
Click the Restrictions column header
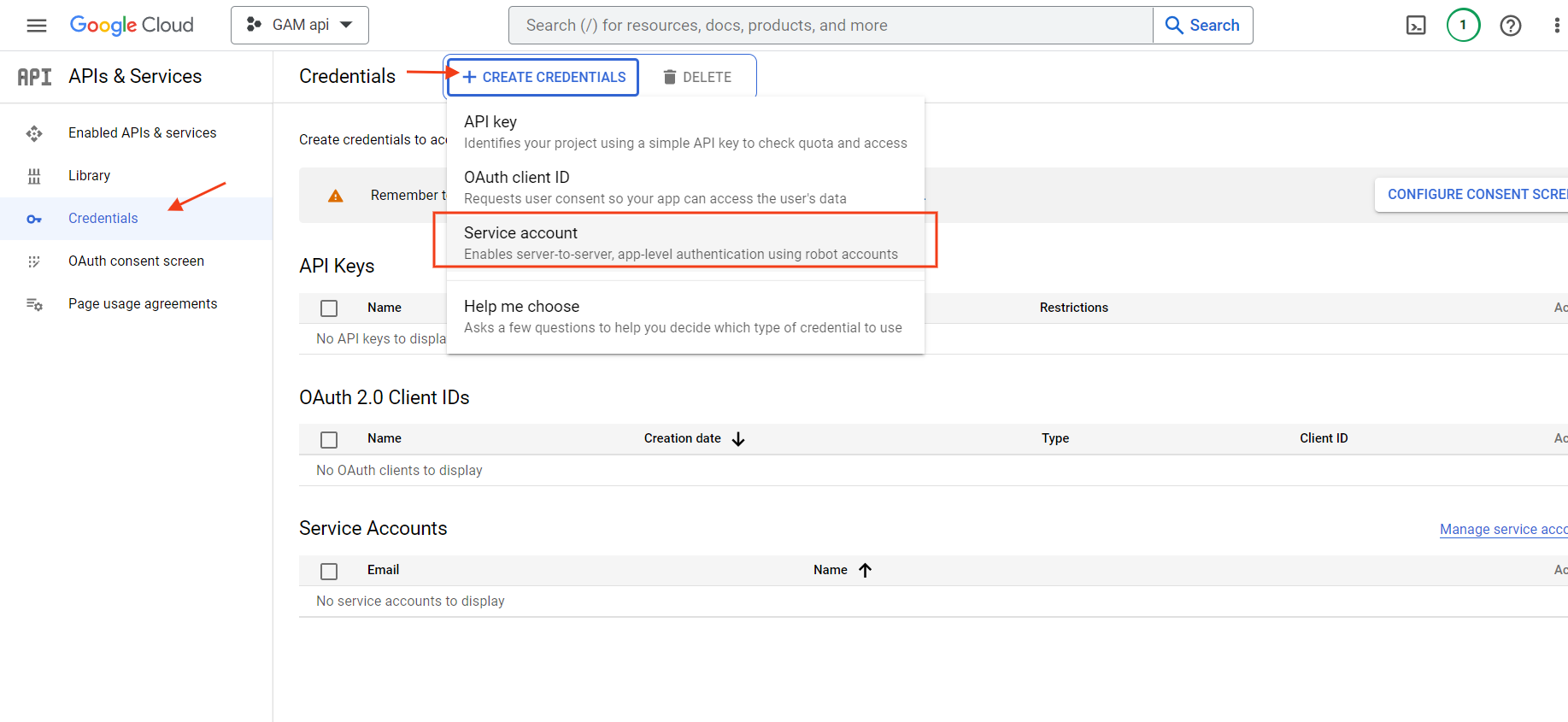(1073, 308)
